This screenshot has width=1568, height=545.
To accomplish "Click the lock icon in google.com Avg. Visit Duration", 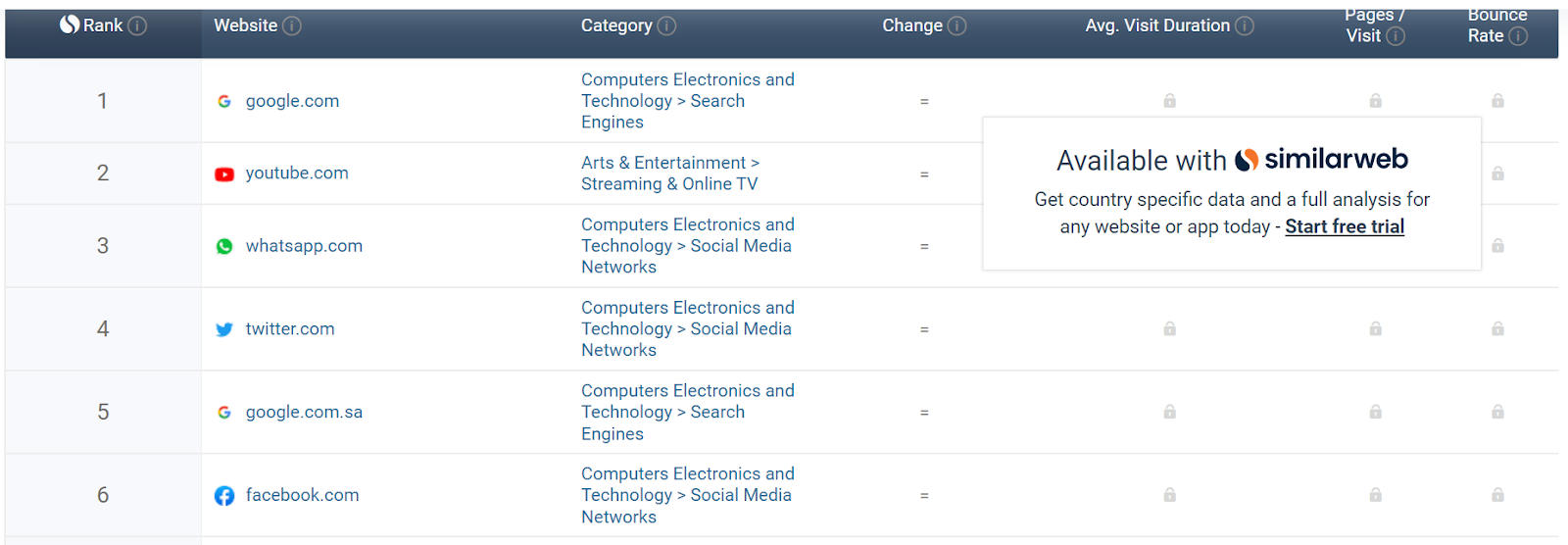I will pyautogui.click(x=1169, y=101).
